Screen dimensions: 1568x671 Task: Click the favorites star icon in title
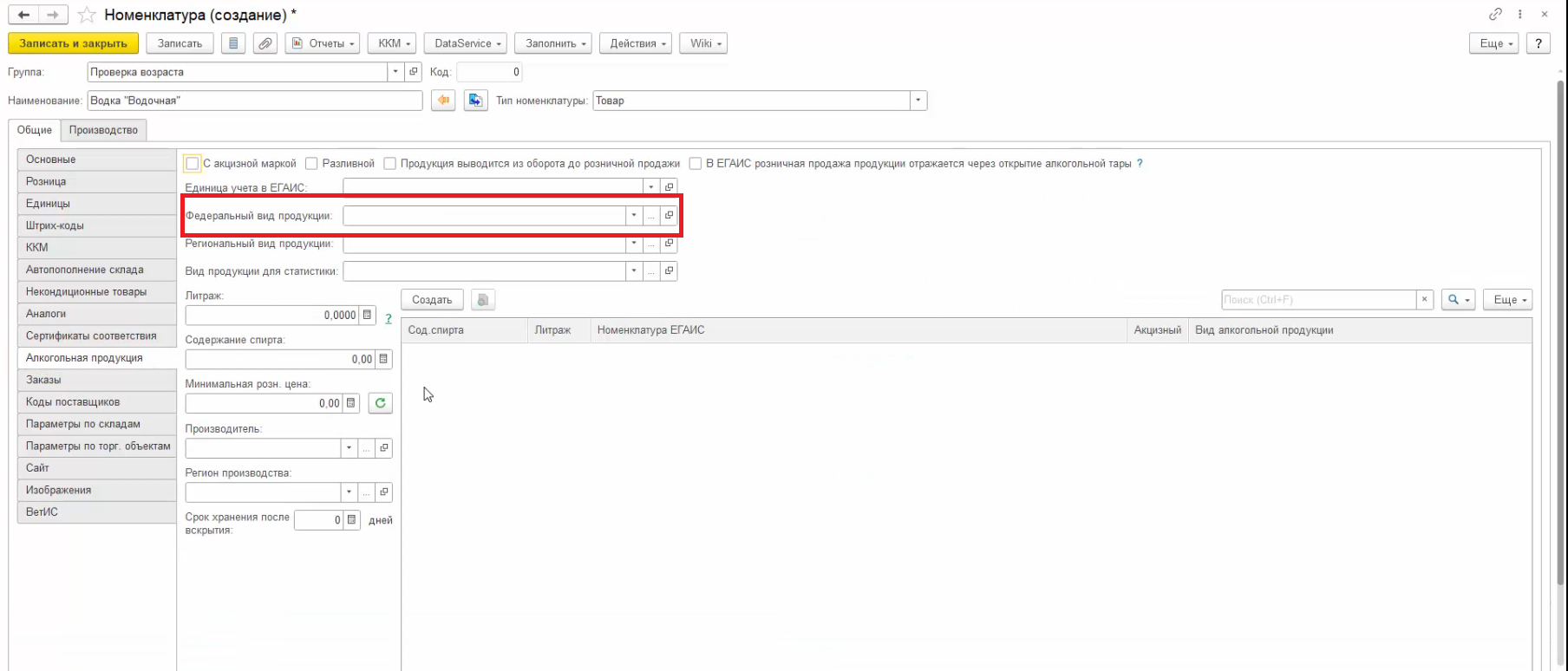coord(87,15)
